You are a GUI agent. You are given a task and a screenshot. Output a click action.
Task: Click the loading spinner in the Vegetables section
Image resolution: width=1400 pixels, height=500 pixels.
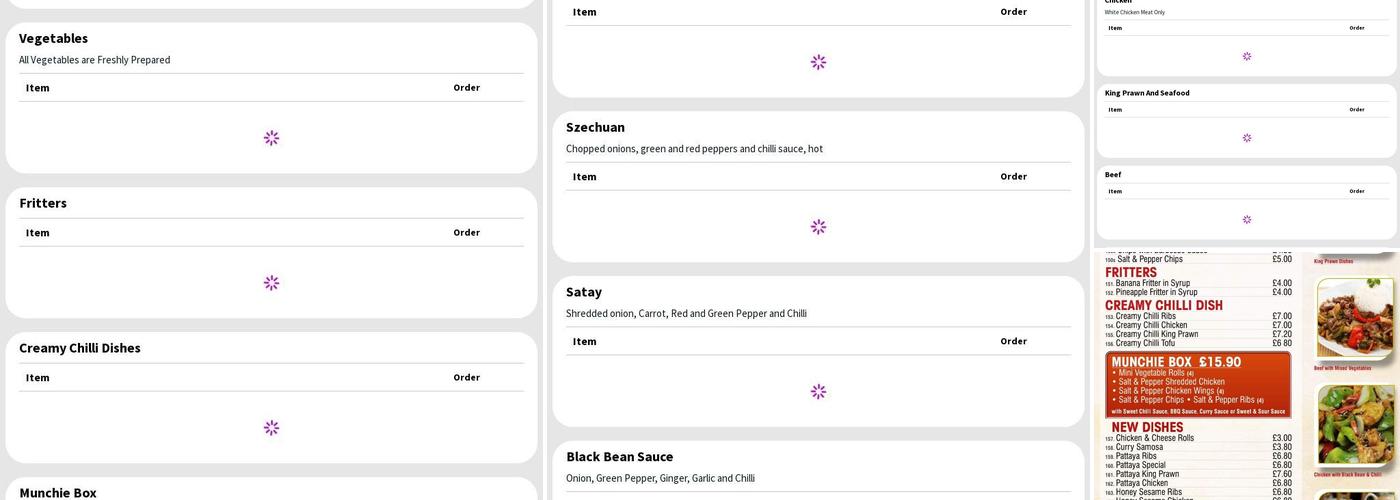click(x=271, y=138)
